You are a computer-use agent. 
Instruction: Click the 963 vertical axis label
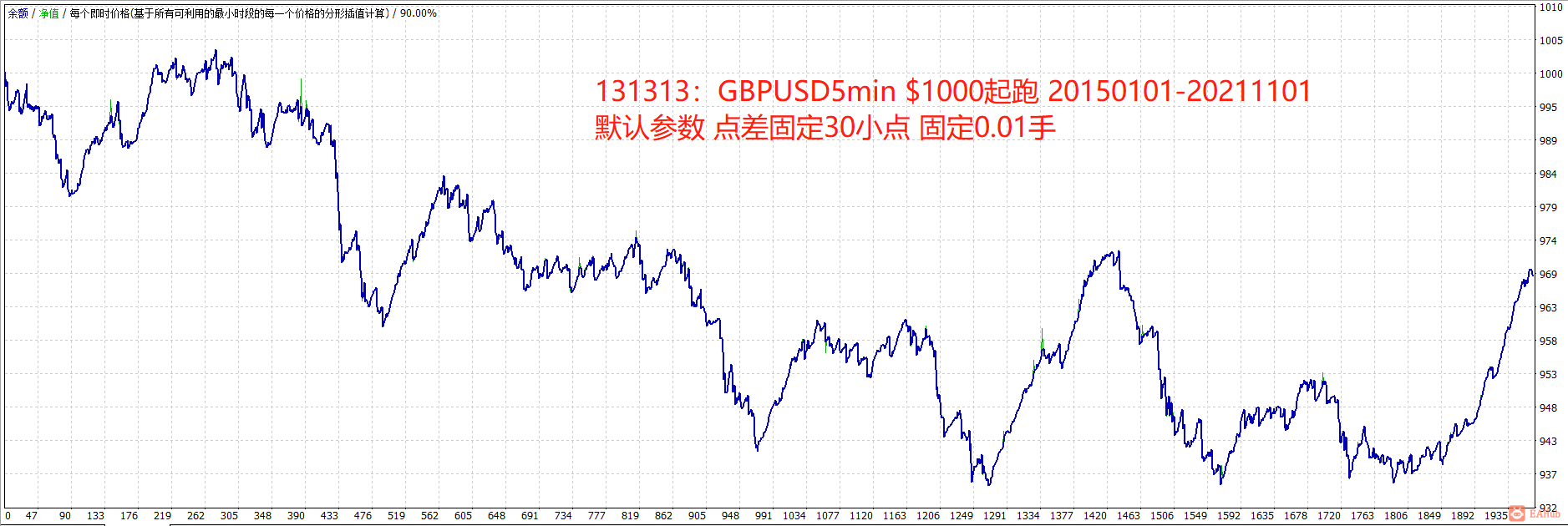click(x=1548, y=308)
